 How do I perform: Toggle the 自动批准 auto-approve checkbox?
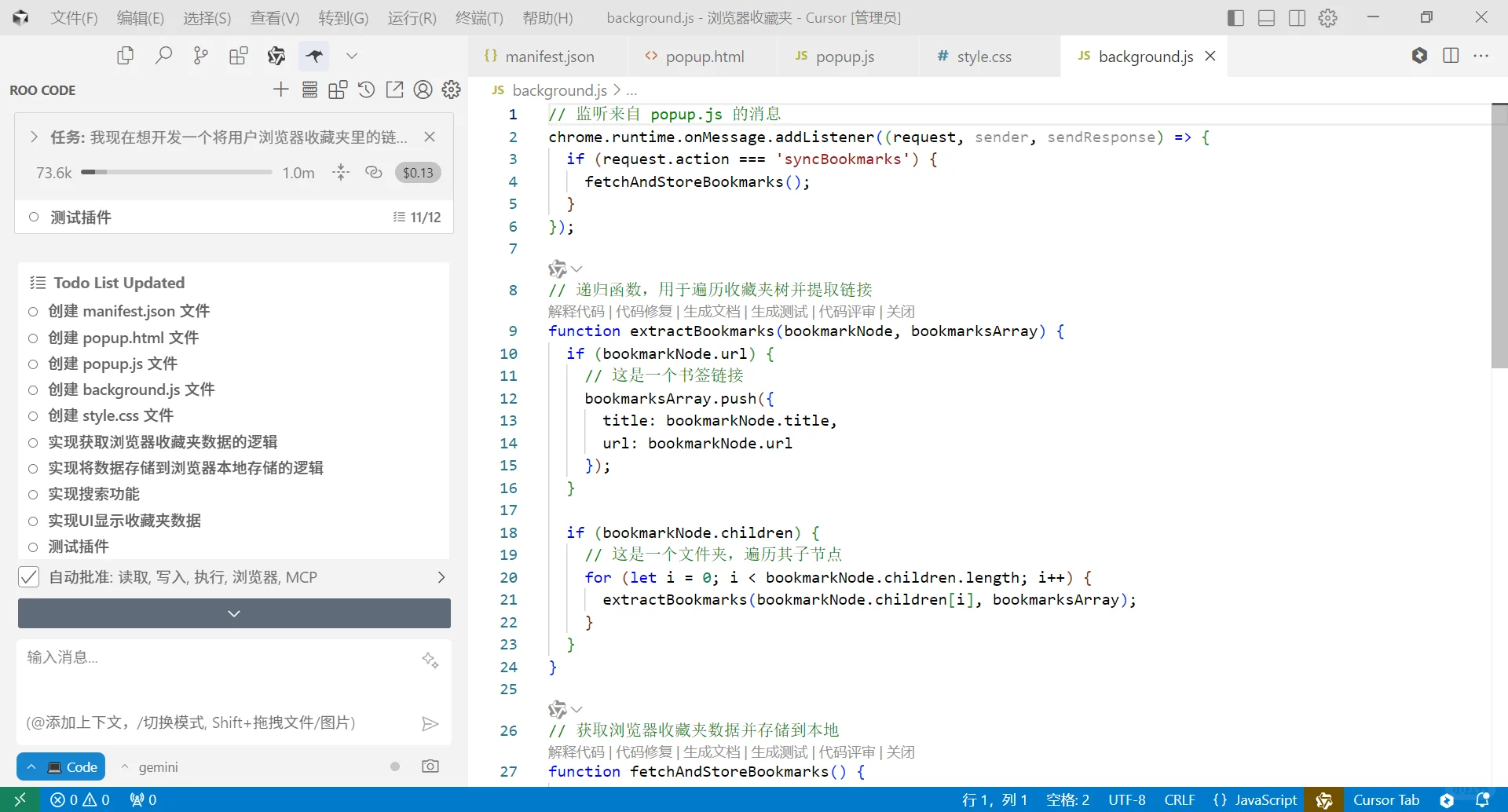point(28,576)
